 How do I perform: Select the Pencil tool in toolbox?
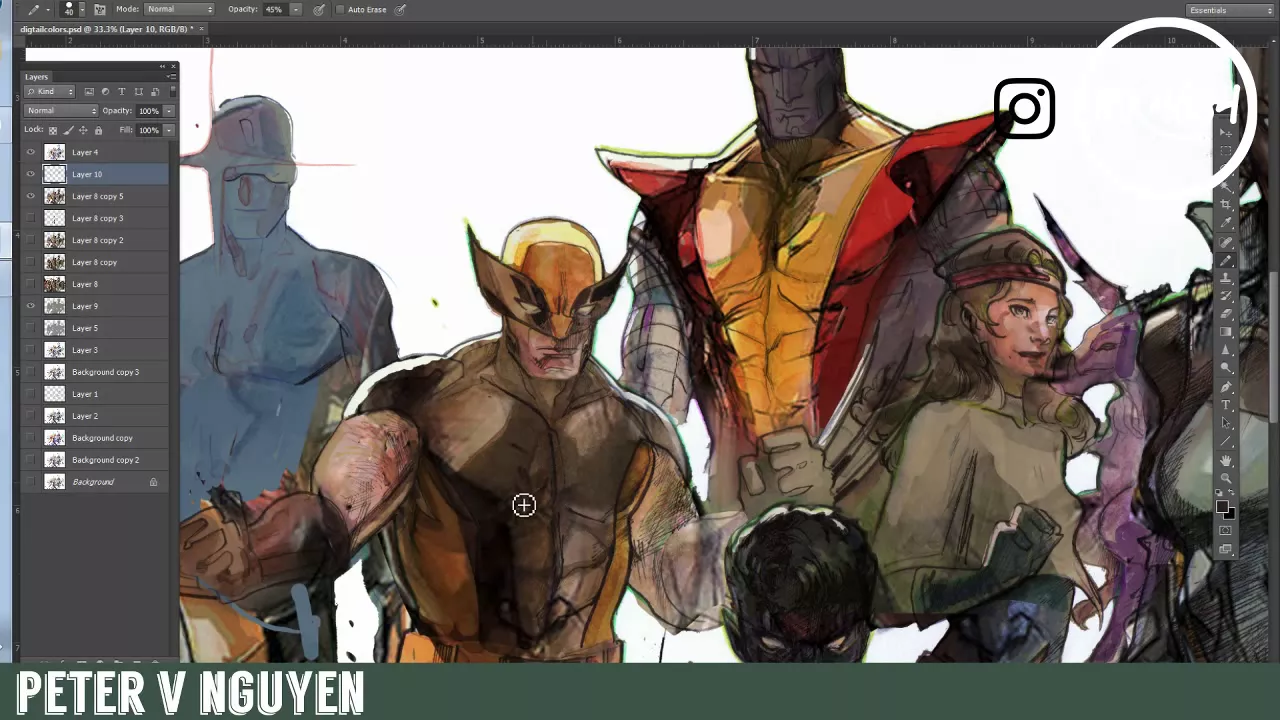(x=1226, y=260)
